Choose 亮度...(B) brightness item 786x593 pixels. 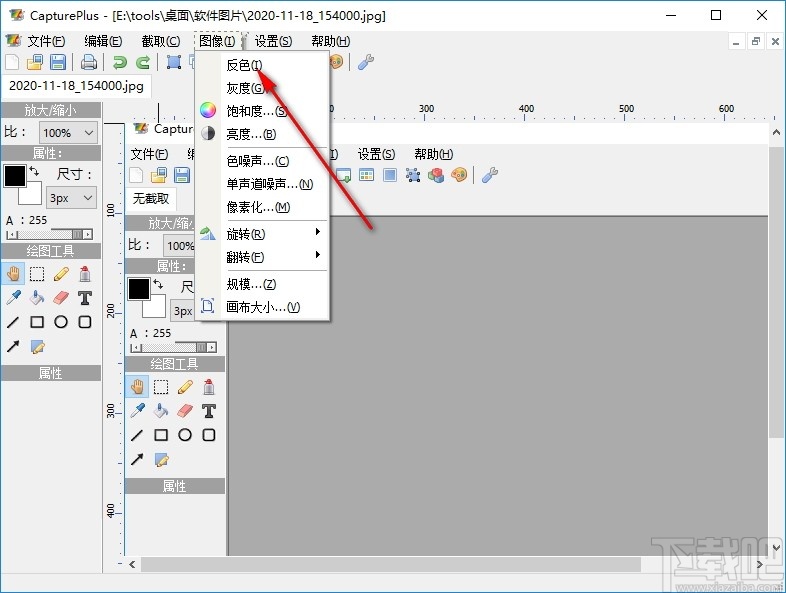(262, 134)
